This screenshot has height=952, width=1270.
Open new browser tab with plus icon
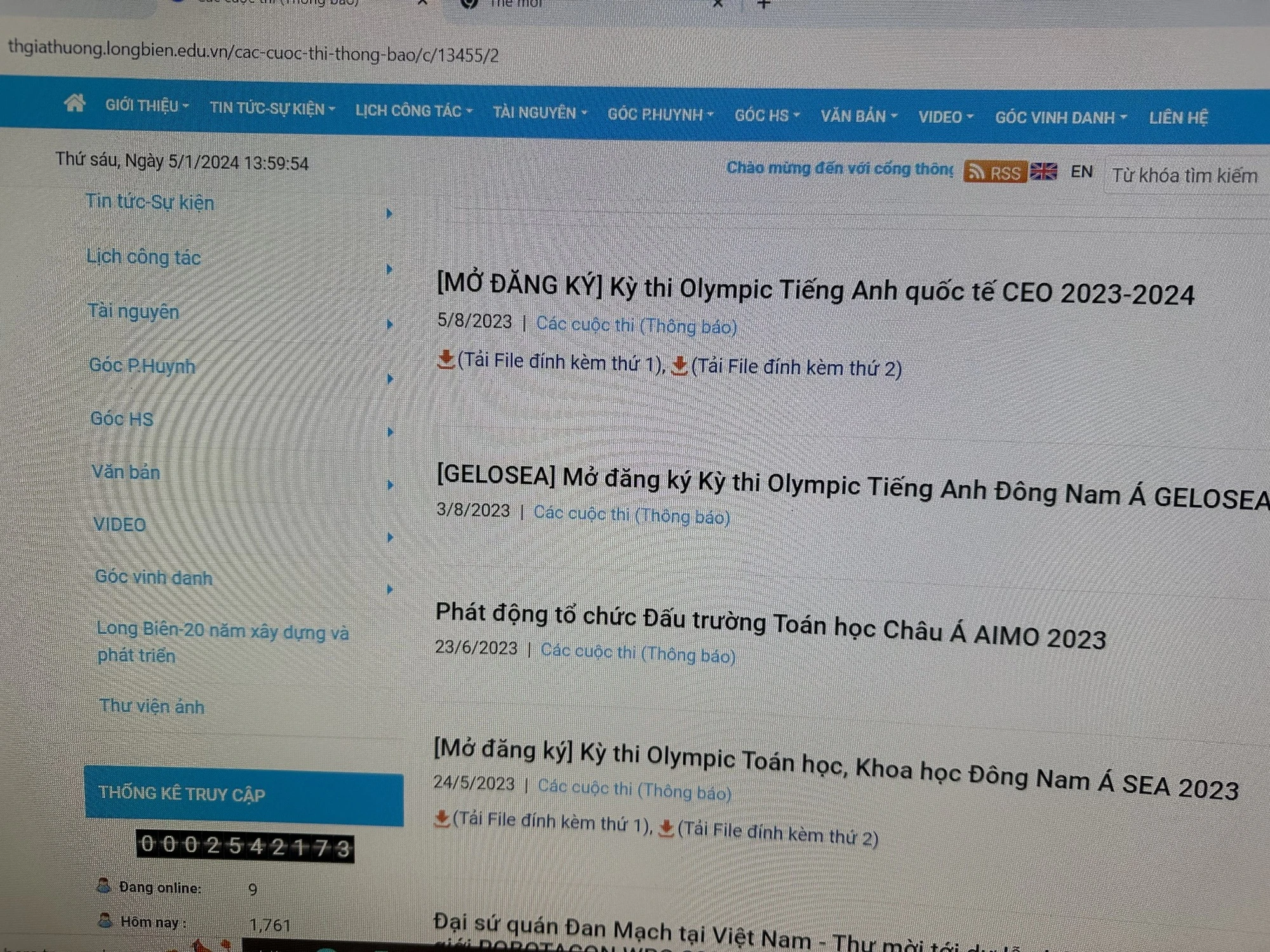[764, 5]
